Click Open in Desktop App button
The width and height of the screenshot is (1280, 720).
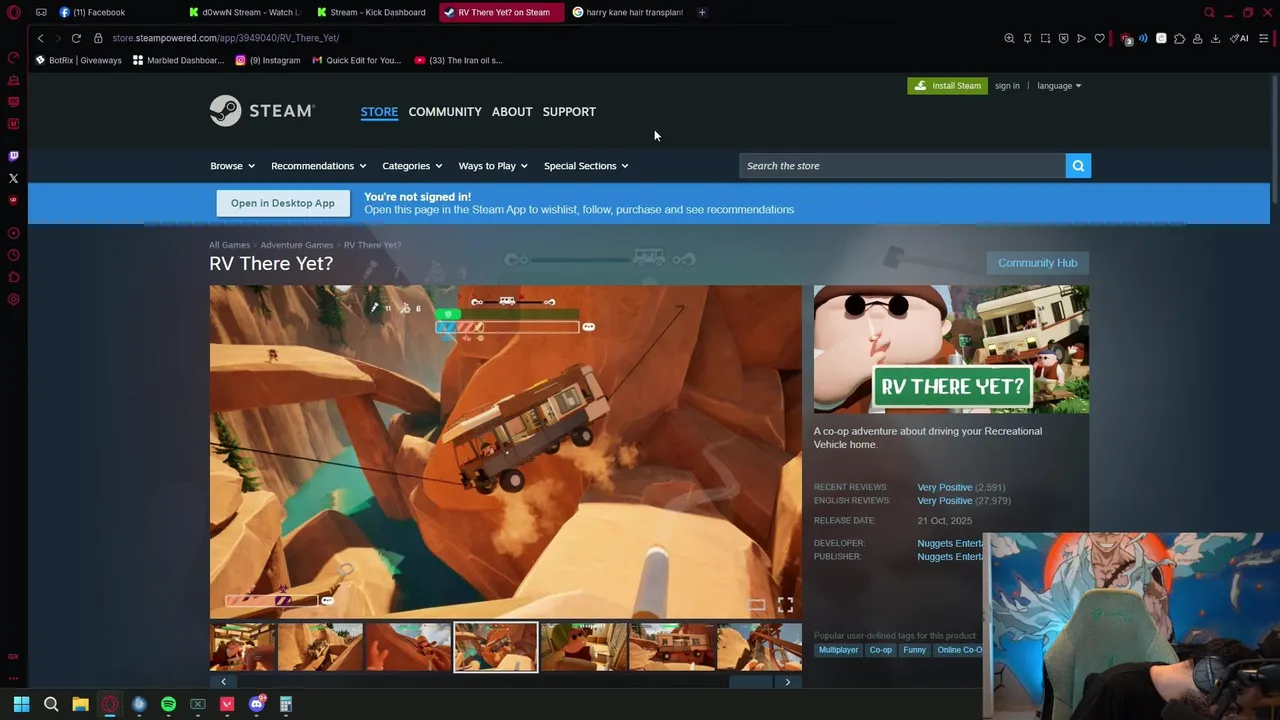click(x=283, y=203)
